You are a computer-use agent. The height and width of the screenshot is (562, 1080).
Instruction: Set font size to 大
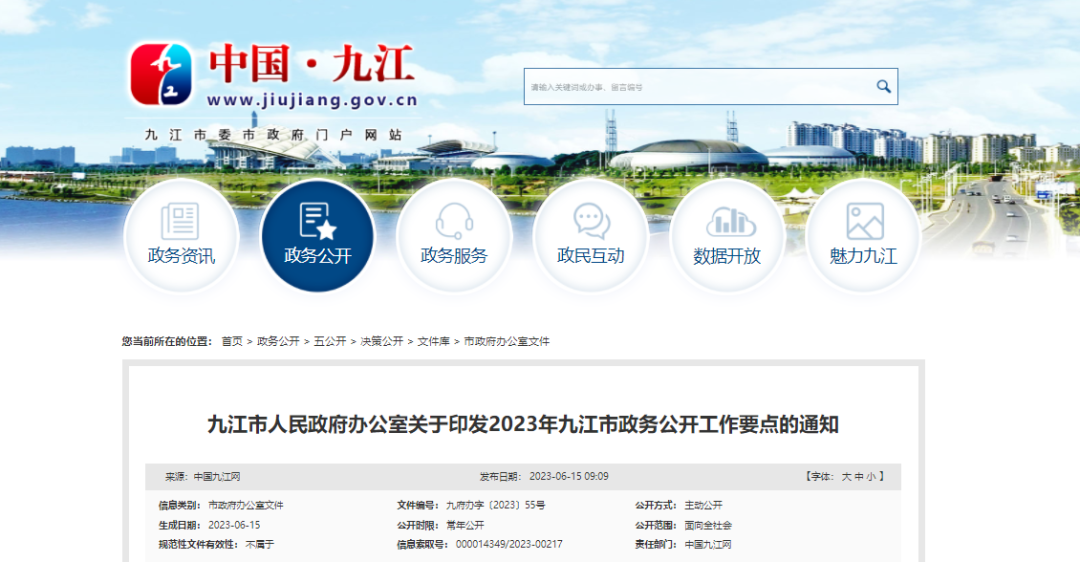[x=847, y=477]
